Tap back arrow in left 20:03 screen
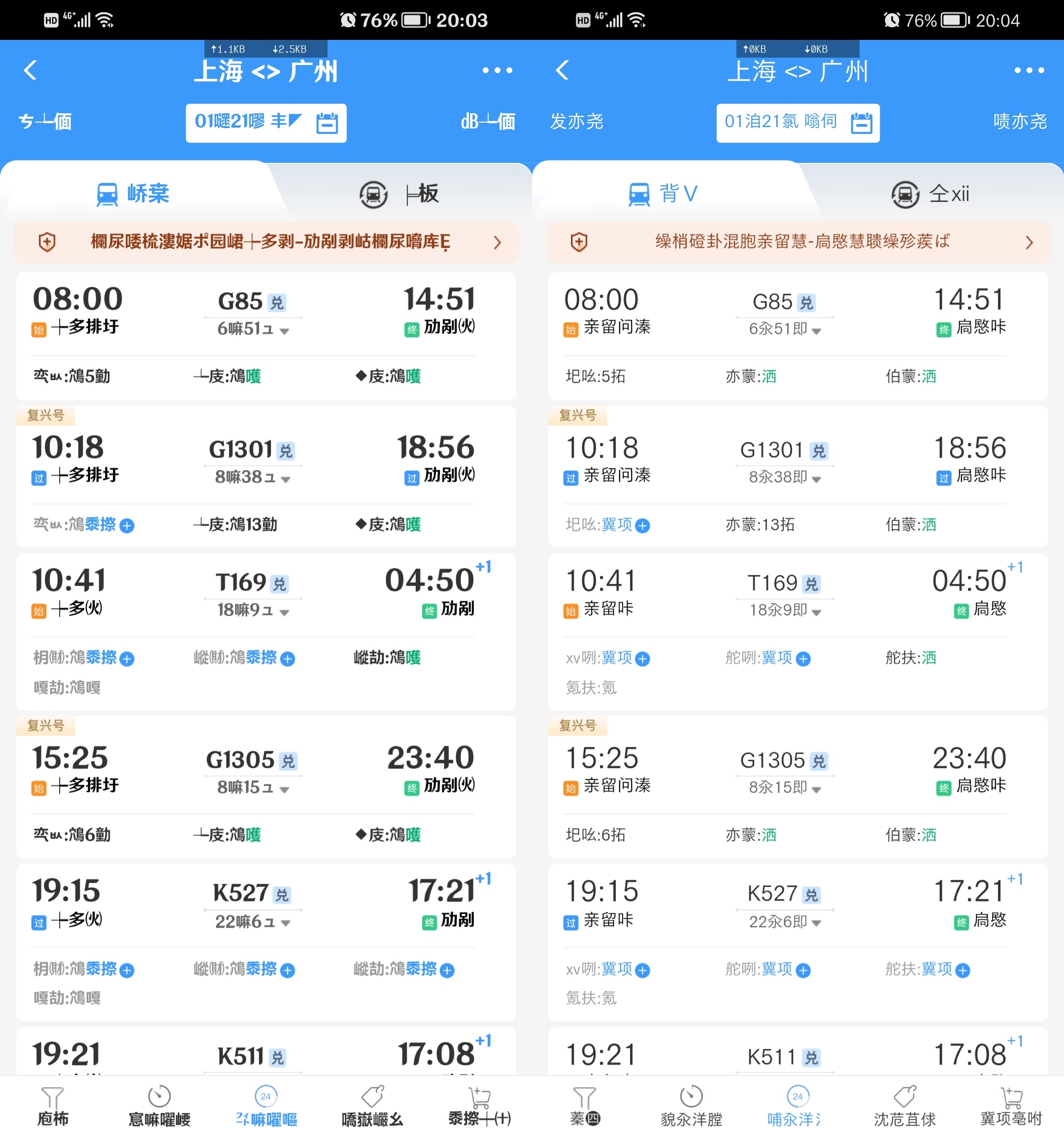This screenshot has width=1064, height=1139. (x=31, y=70)
